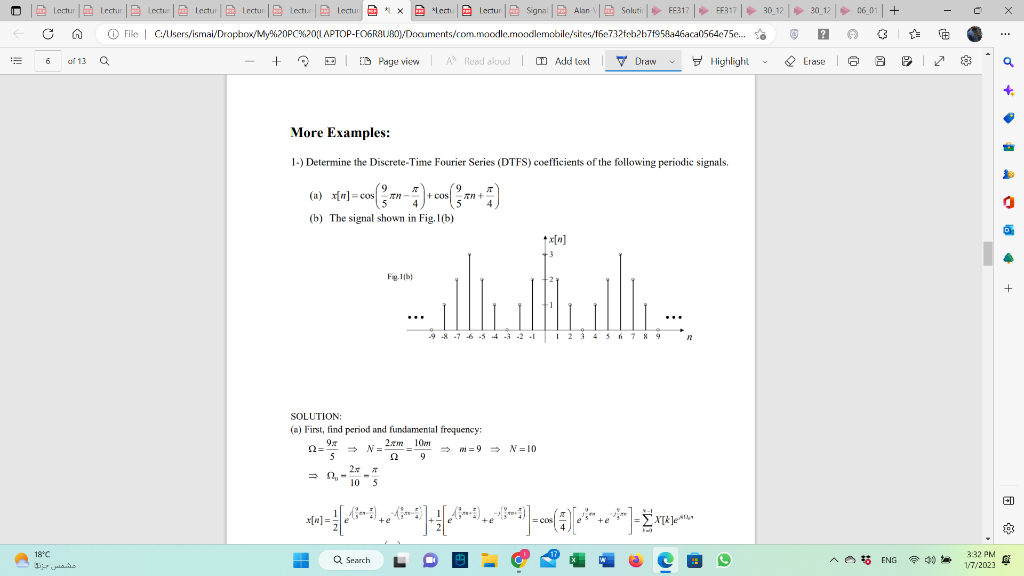Save the PDF using the Save icon
This screenshot has width=1024, height=576.
(880, 61)
